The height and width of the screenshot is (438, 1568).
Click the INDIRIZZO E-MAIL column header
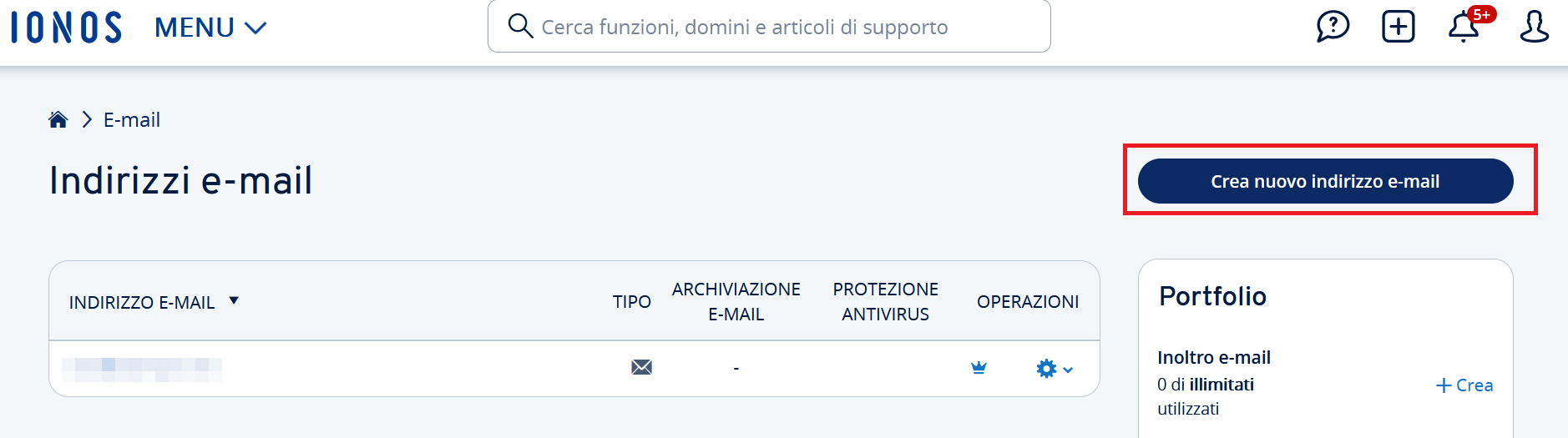point(142,302)
